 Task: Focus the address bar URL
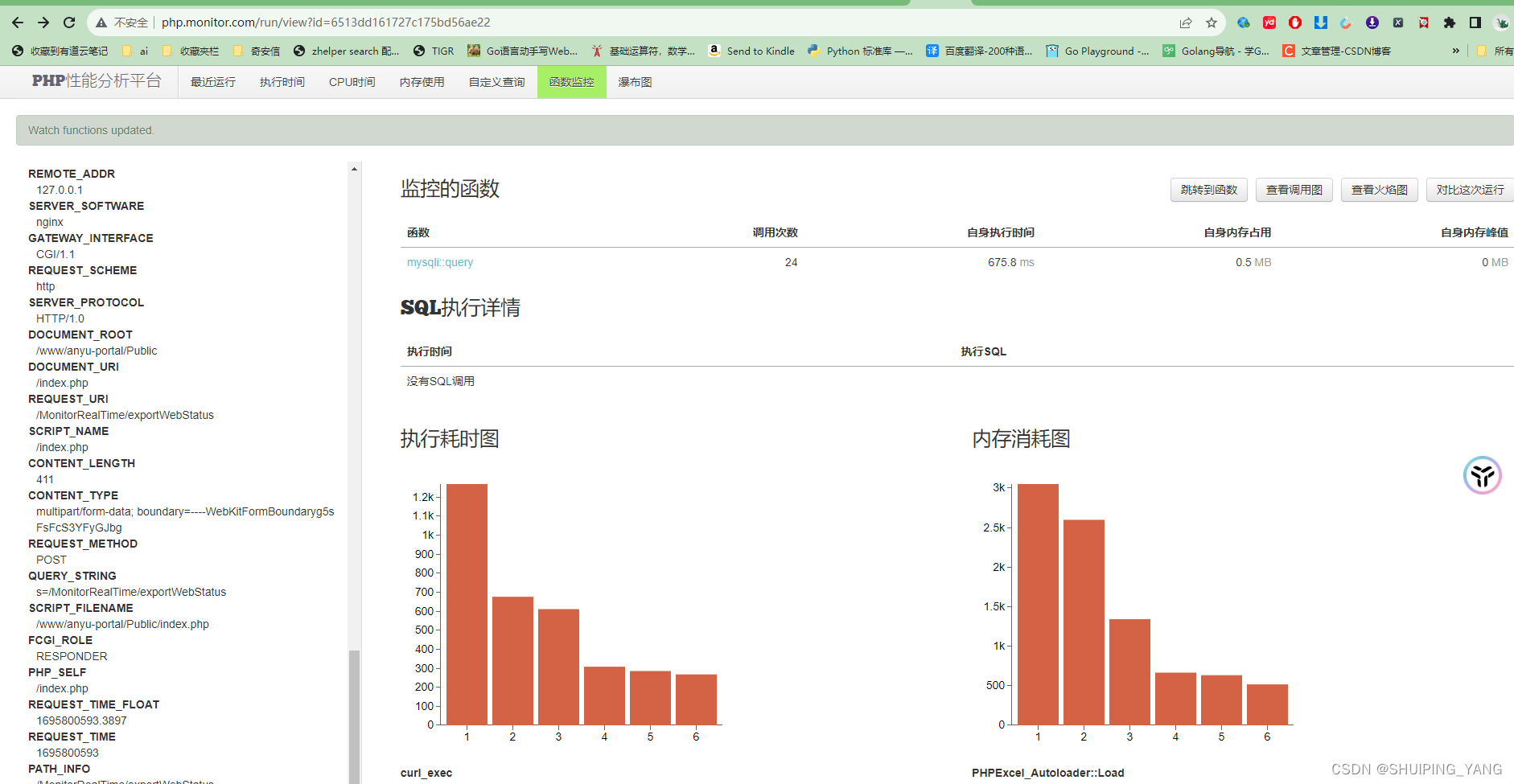click(x=326, y=23)
